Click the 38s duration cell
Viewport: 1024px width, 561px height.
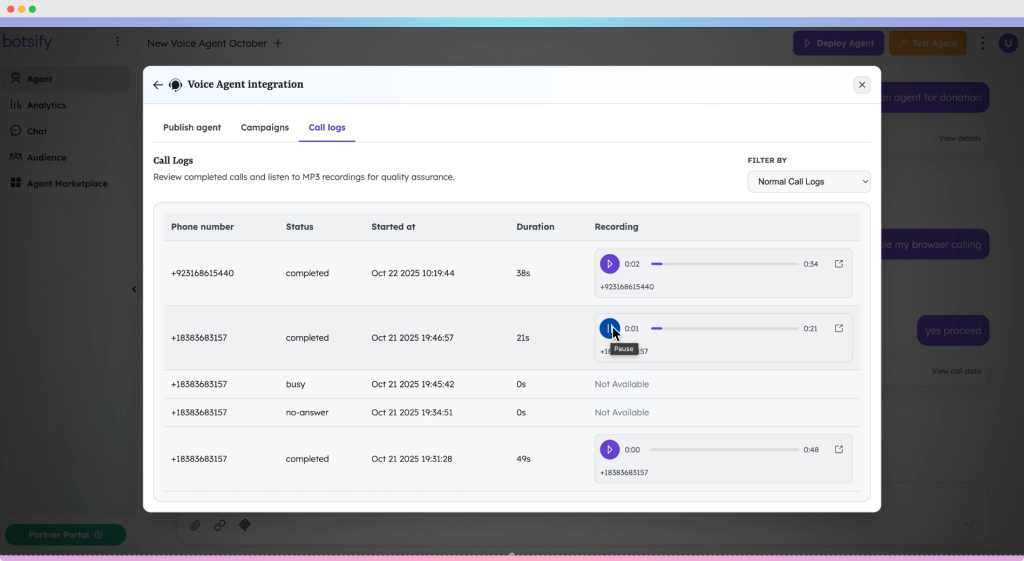tap(523, 273)
